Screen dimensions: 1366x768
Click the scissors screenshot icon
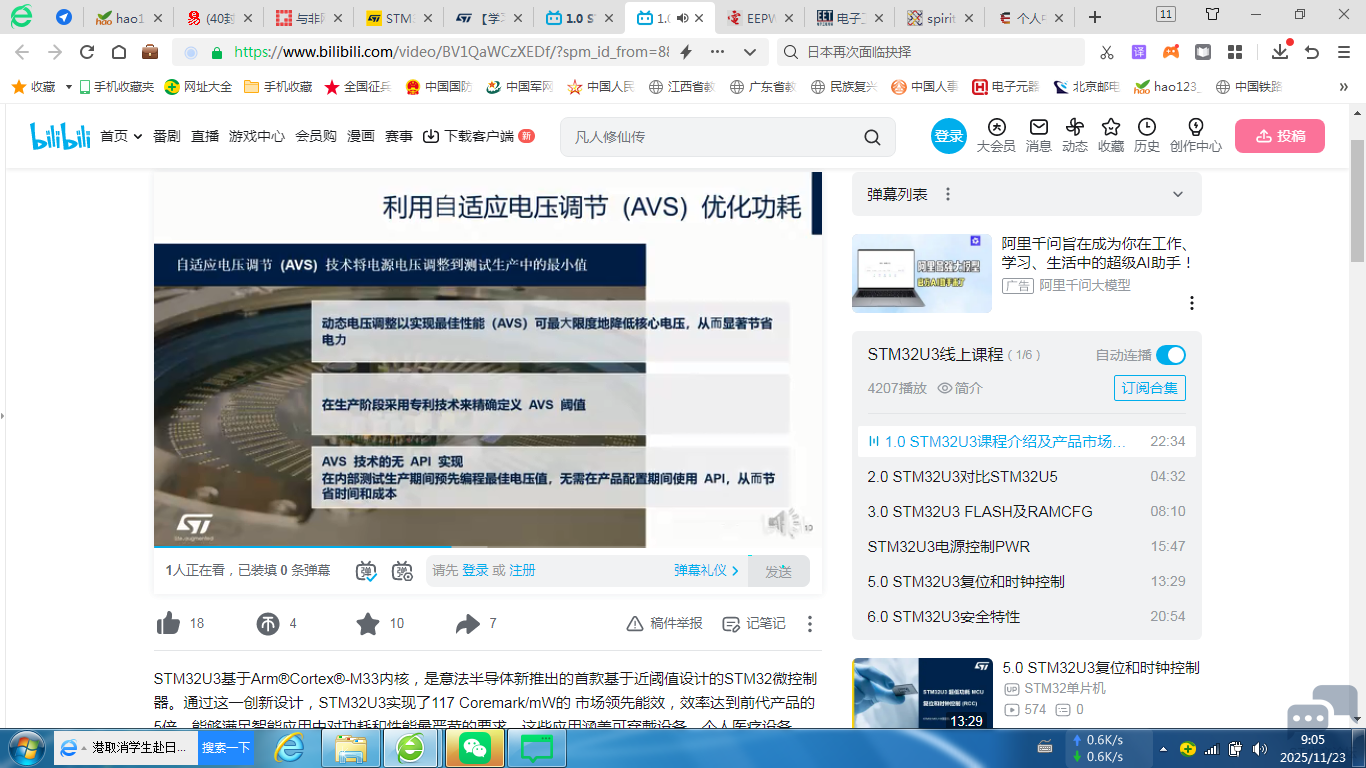[1106, 52]
